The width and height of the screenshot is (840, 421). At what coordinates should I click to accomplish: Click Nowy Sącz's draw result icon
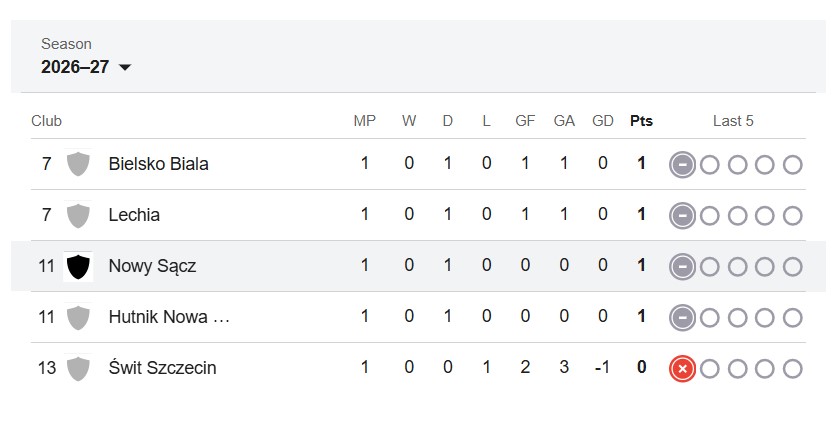coord(682,266)
